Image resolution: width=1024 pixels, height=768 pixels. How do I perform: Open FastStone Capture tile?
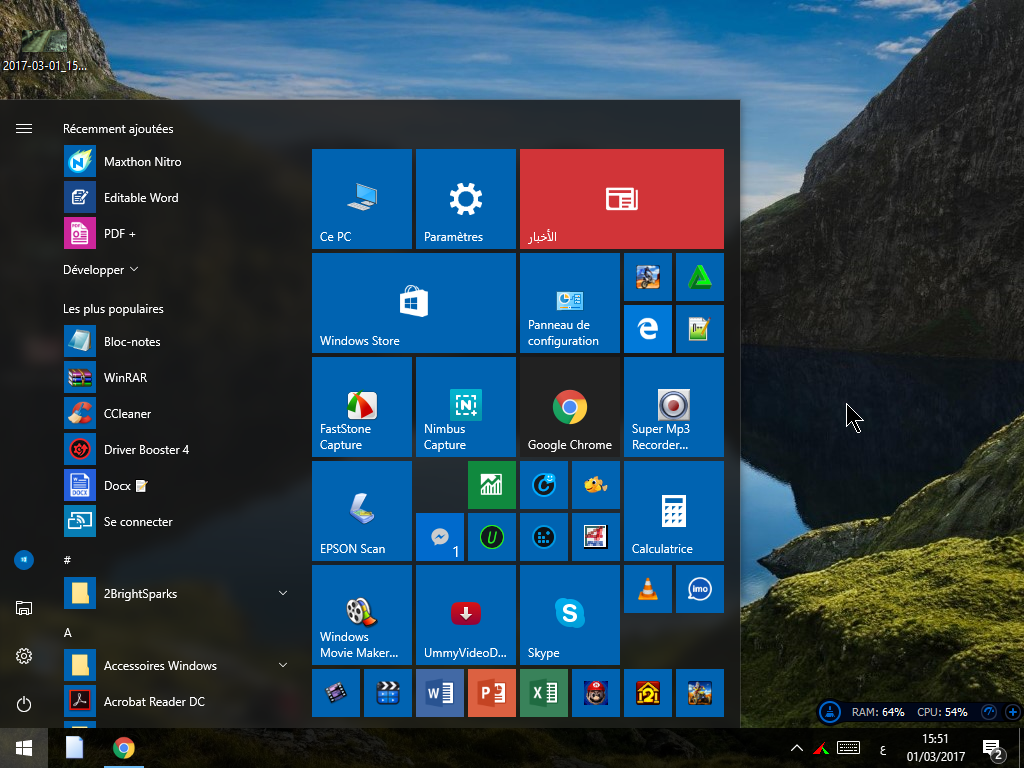click(362, 407)
